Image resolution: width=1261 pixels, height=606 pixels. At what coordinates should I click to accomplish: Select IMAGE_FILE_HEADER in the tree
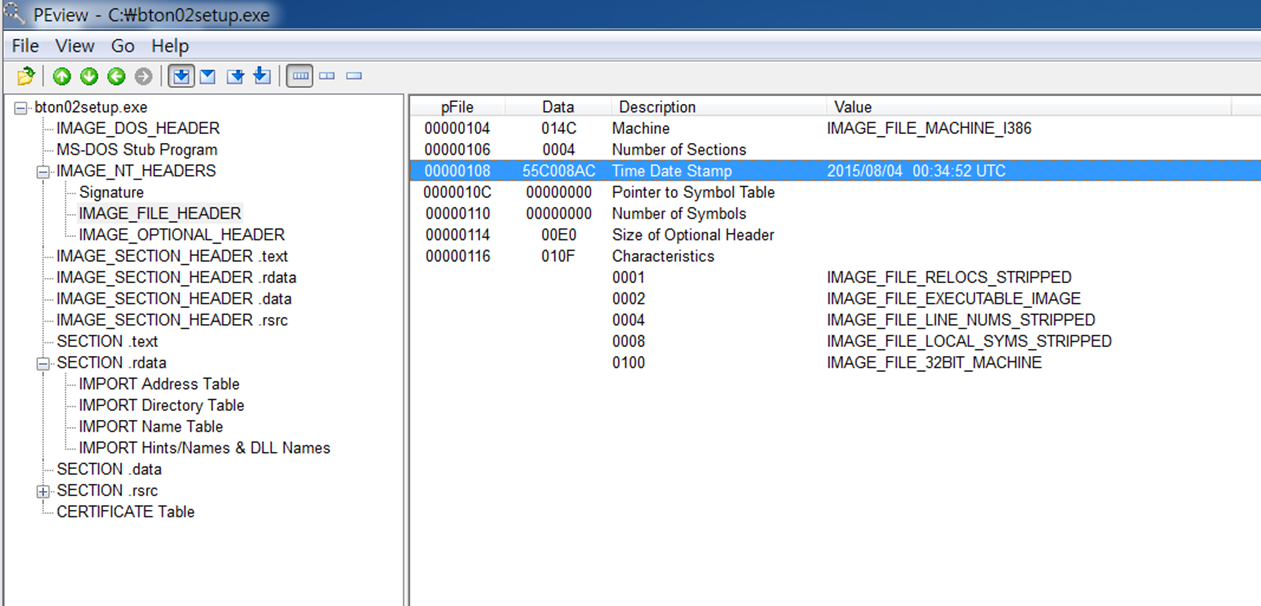coord(160,213)
